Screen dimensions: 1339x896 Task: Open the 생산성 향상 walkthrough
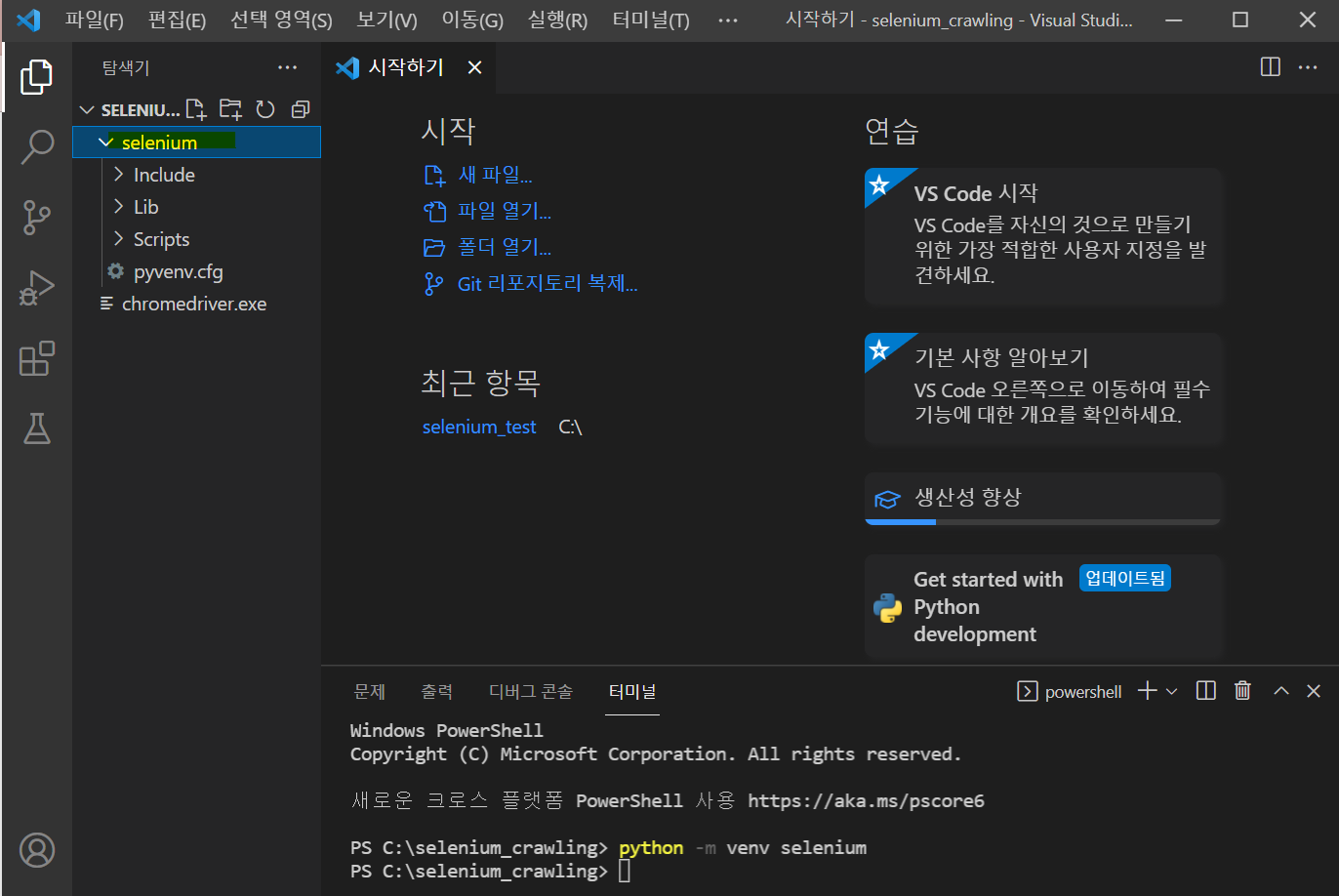1043,498
